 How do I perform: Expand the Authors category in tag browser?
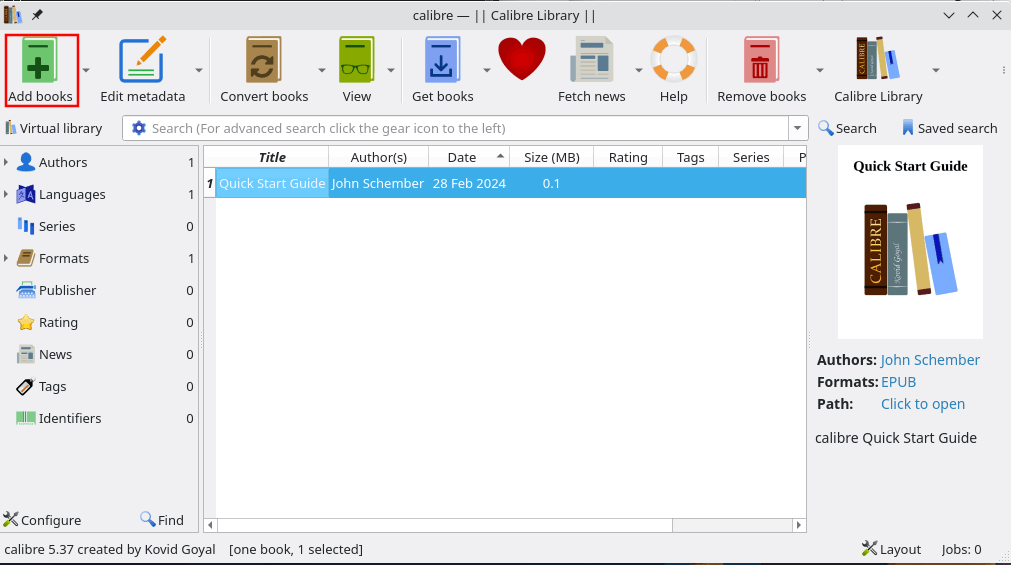[x=7, y=162]
